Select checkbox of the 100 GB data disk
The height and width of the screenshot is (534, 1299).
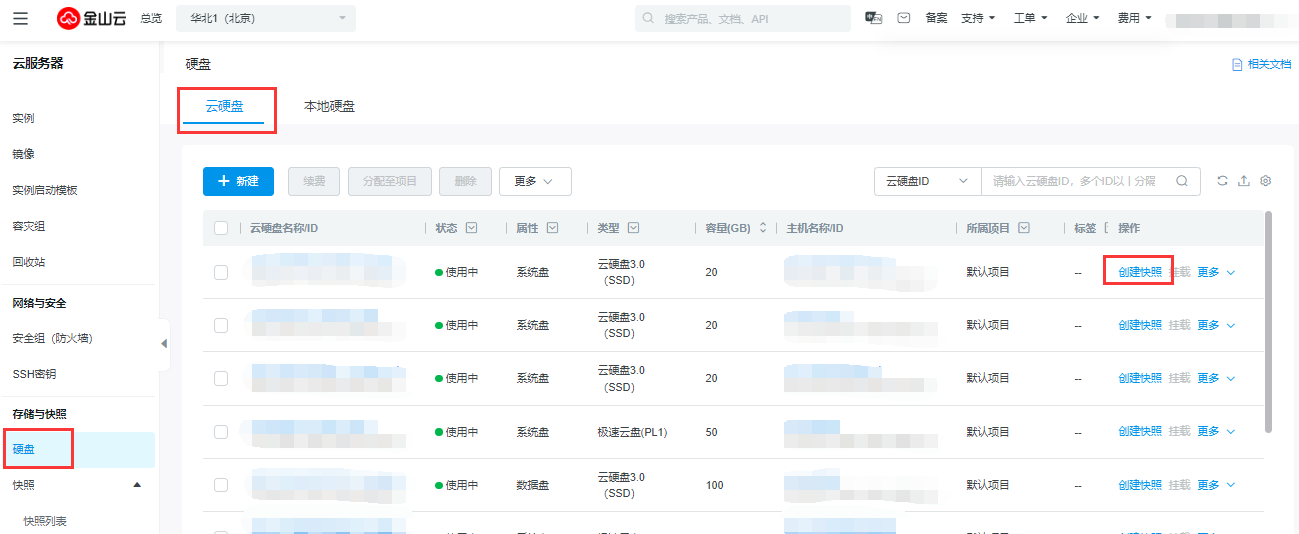point(221,485)
